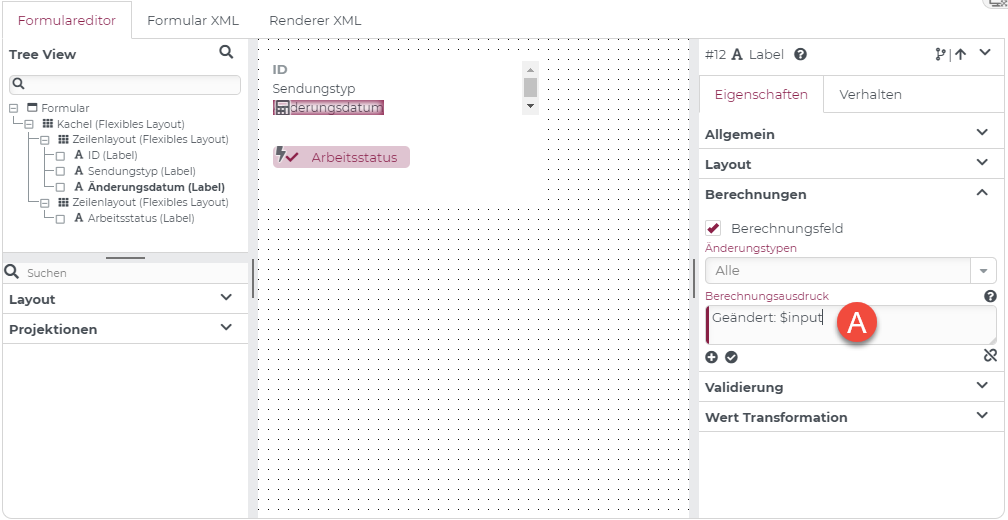Screen dimensions: 1008x520
Task: Open the Verhalten tab
Action: pos(870,94)
